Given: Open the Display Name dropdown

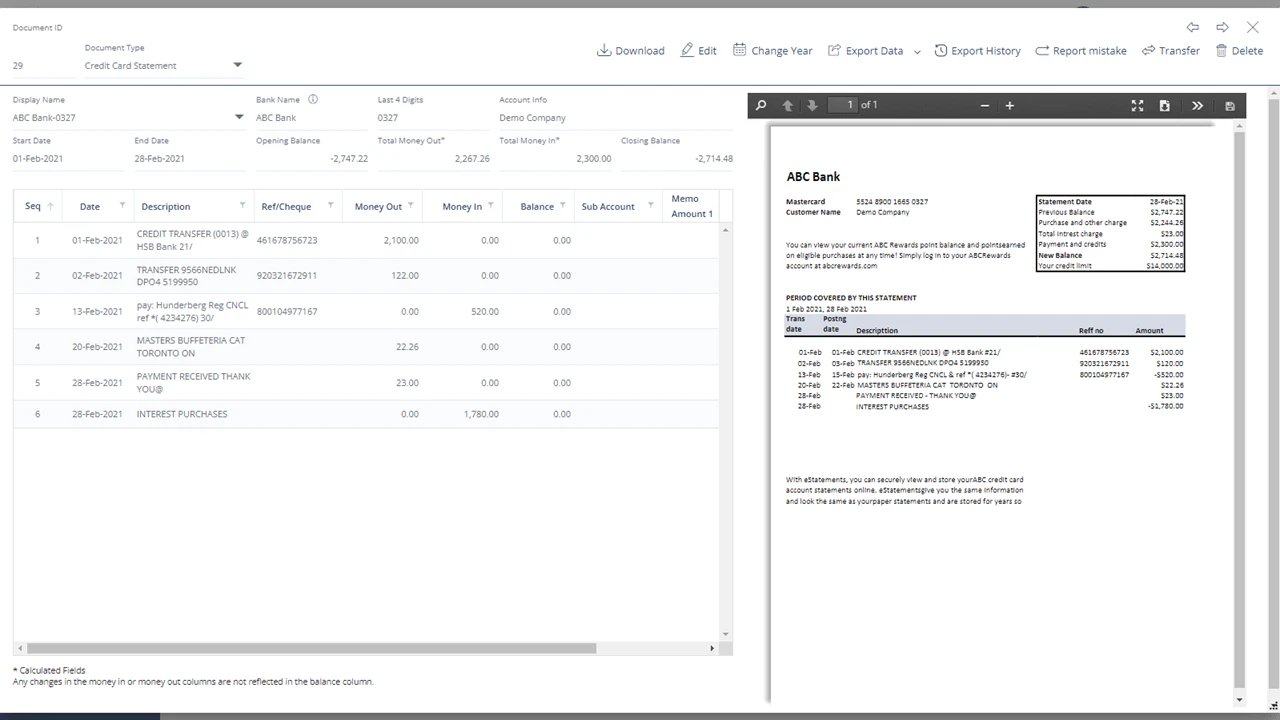Looking at the screenshot, I should click(x=238, y=116).
